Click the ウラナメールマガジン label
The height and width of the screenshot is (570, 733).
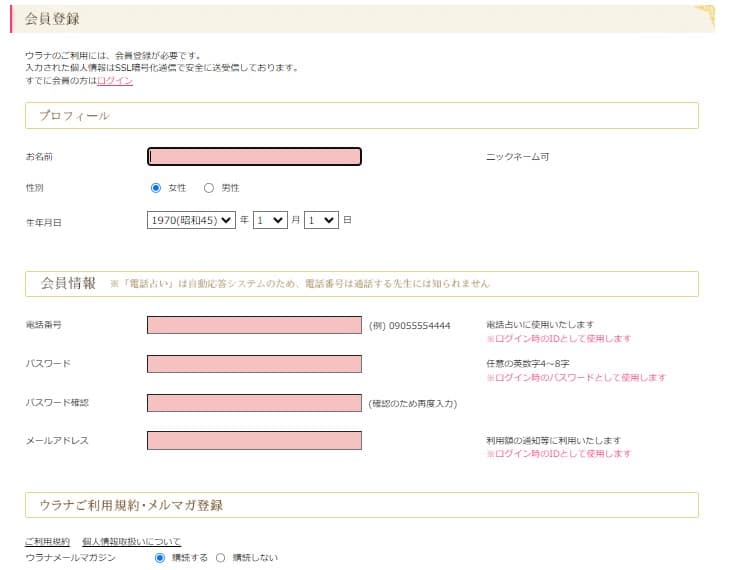70,558
